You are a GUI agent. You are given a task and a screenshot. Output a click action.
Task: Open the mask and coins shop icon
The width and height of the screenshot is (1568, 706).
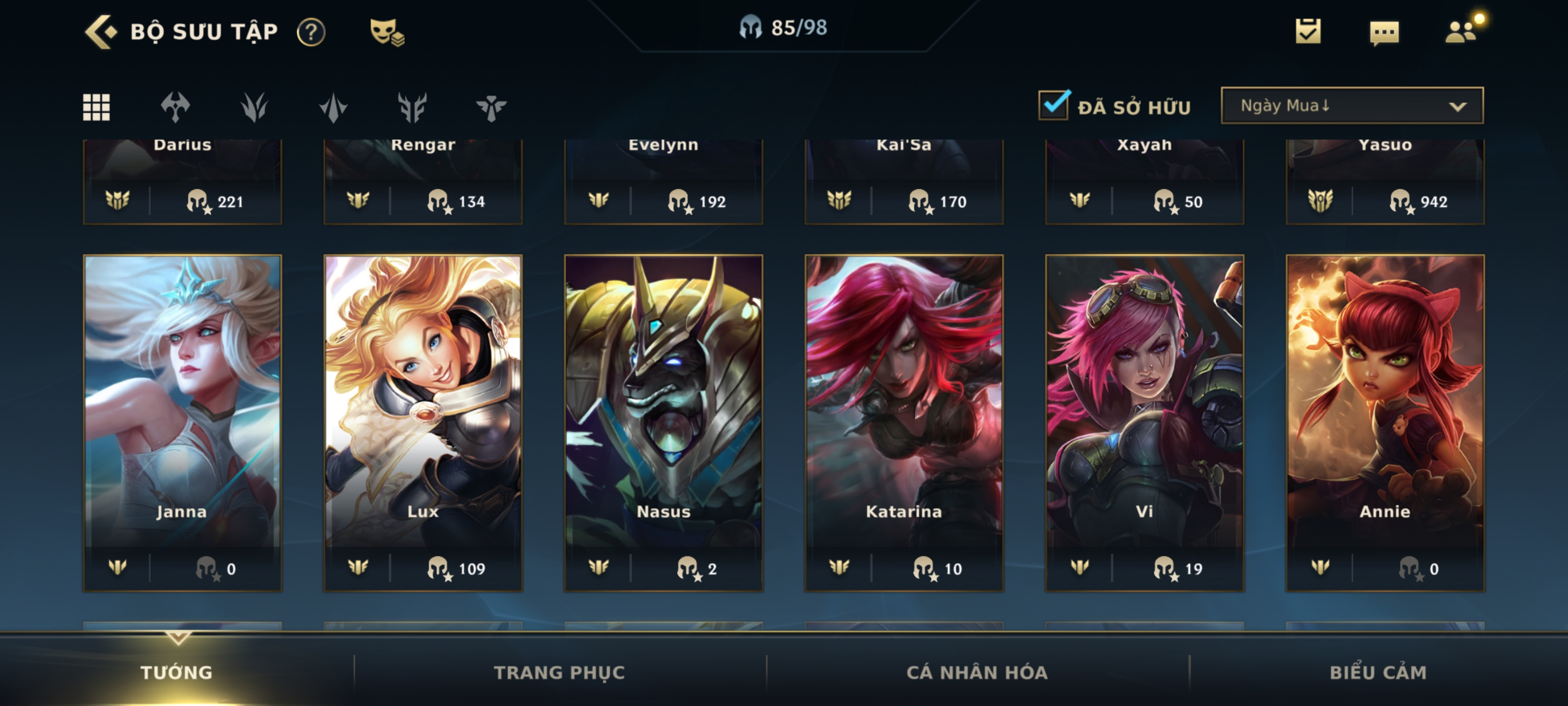(387, 32)
